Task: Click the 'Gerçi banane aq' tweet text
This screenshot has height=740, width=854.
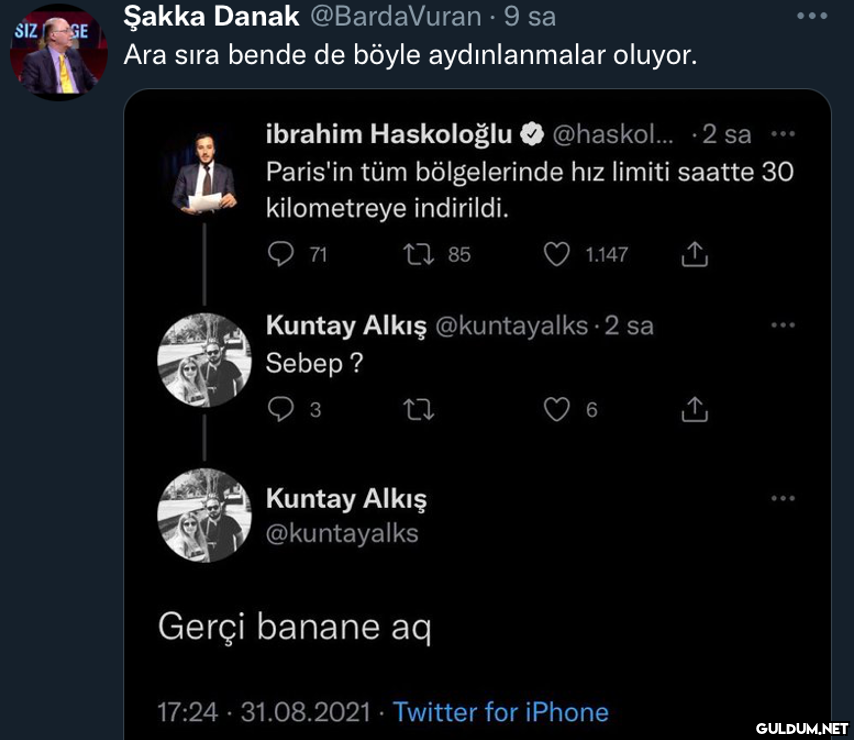Action: tap(294, 627)
